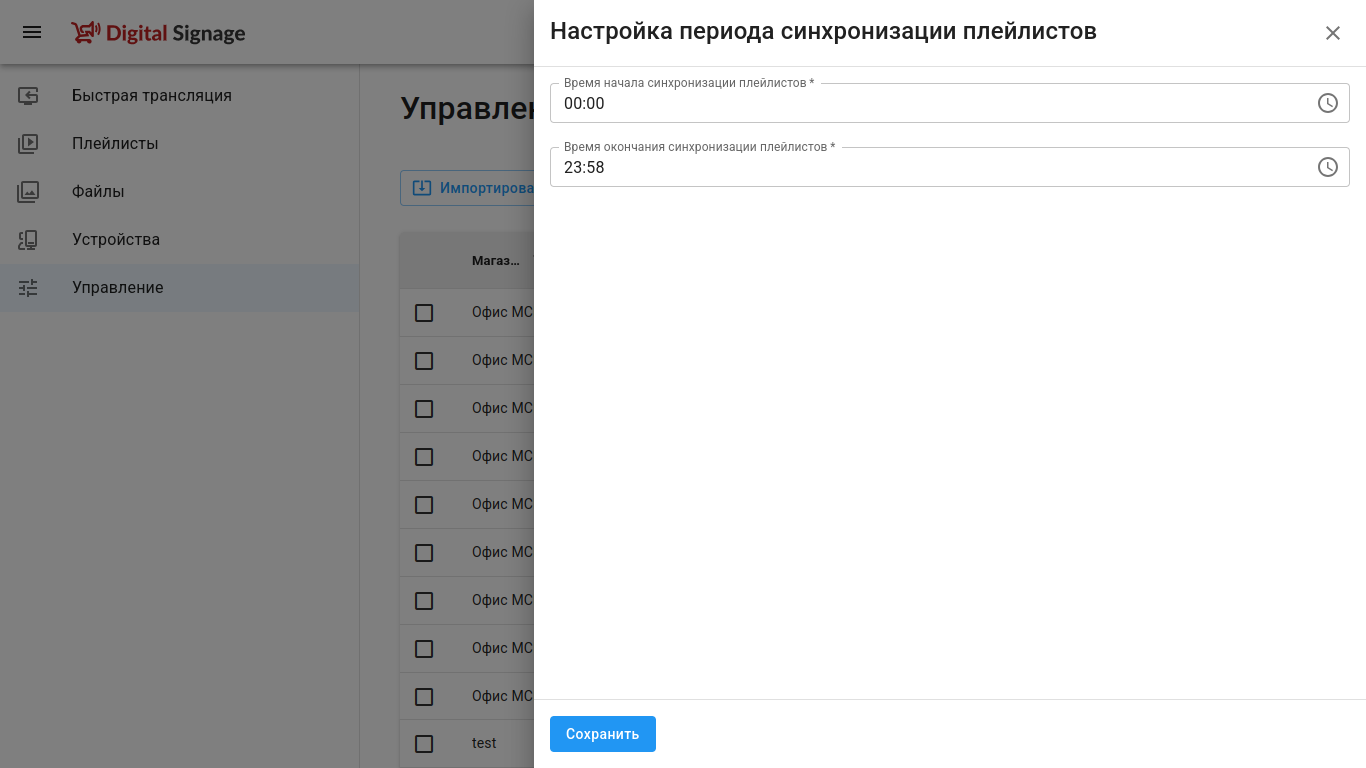Click the Digital Signage logo
This screenshot has width=1366, height=768.
[x=158, y=33]
